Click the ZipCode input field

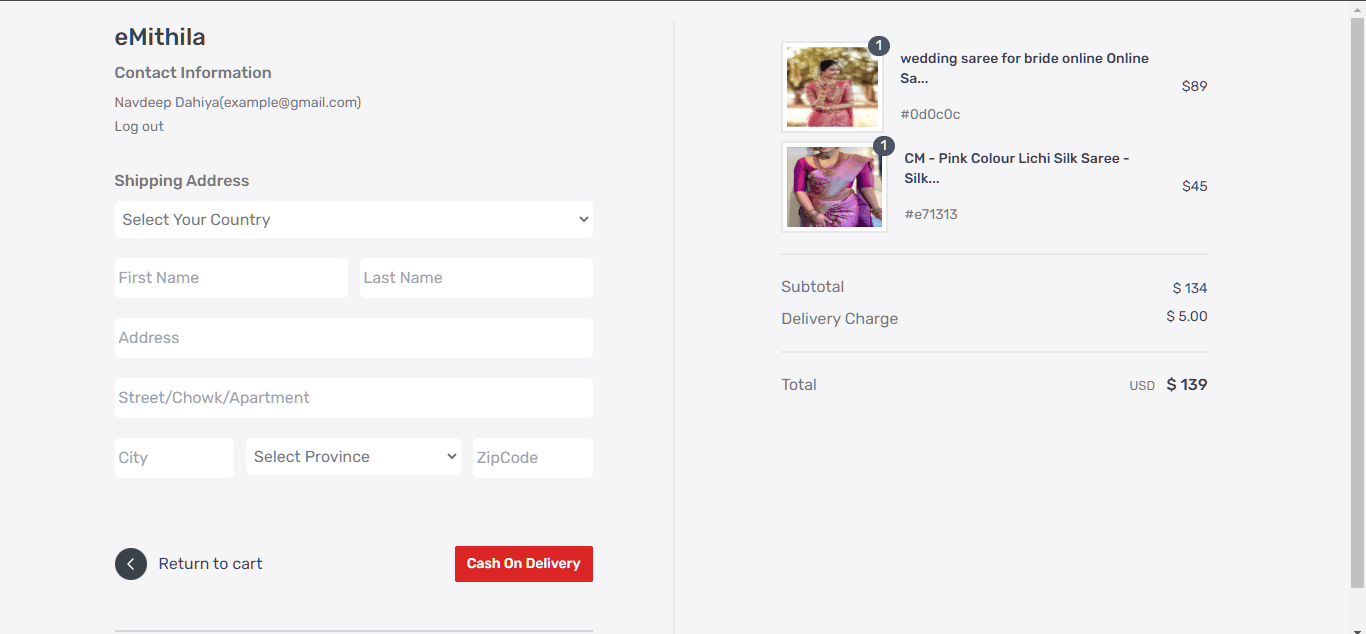click(533, 458)
